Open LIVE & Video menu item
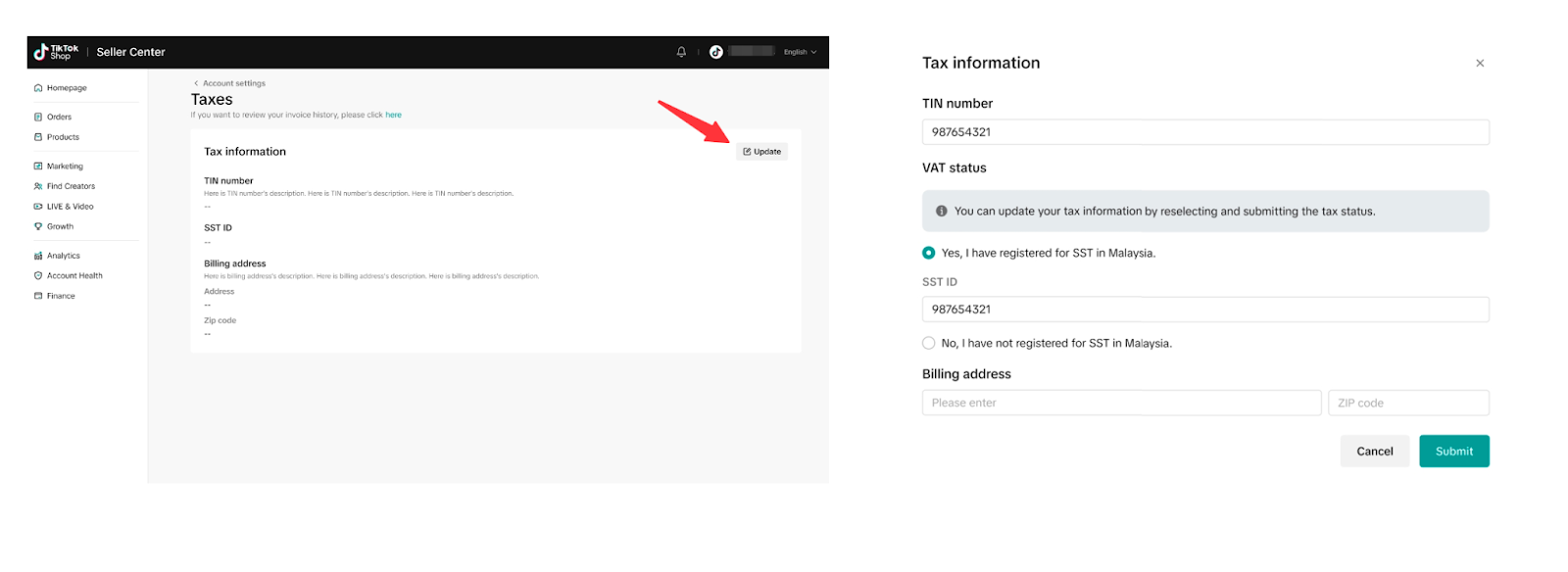 point(70,207)
